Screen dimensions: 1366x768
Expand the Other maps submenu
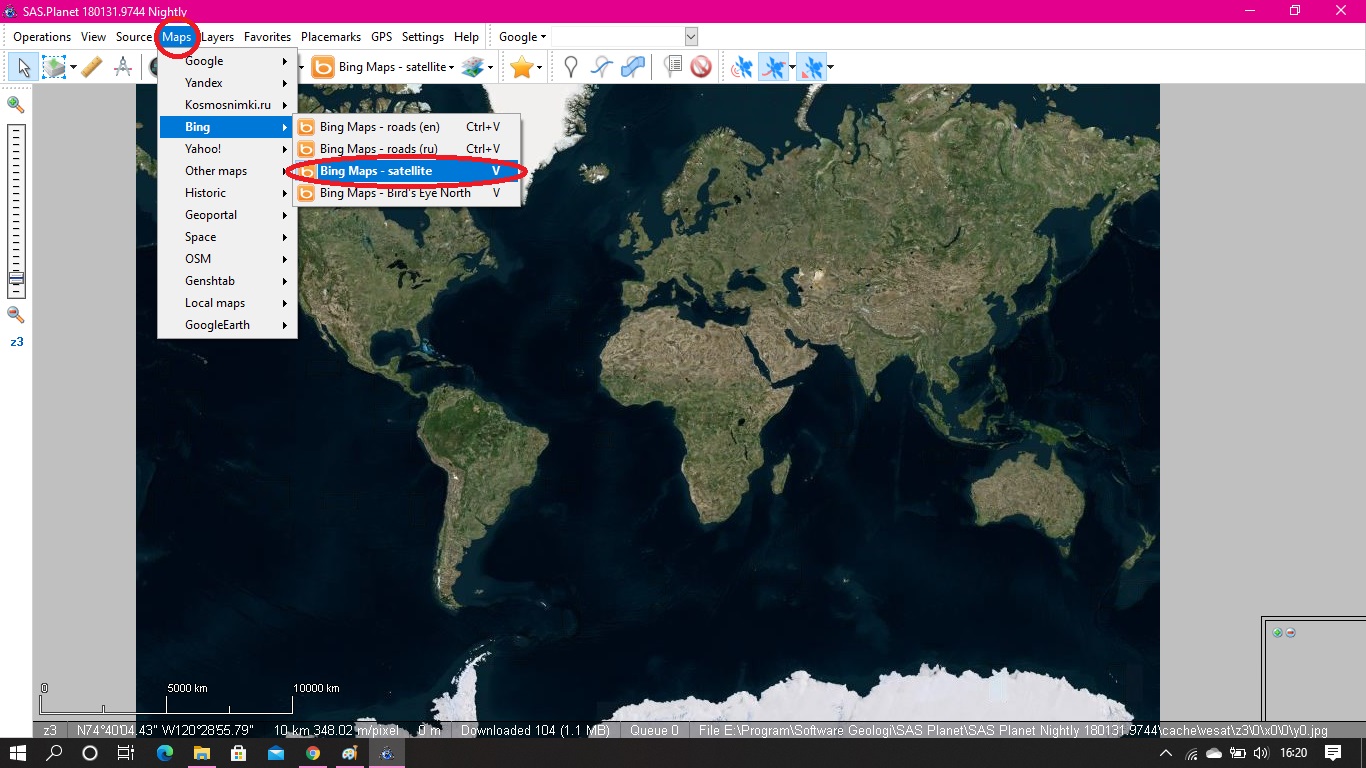[227, 171]
